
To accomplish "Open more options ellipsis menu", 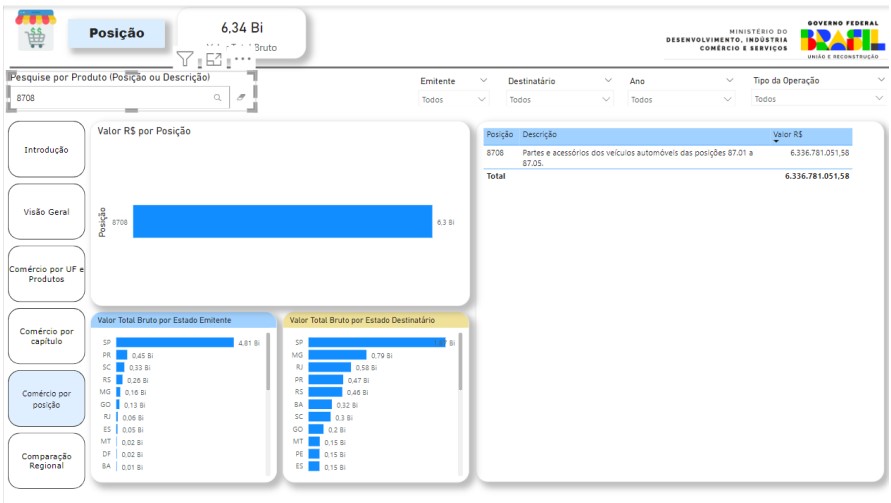I will pyautogui.click(x=243, y=59).
